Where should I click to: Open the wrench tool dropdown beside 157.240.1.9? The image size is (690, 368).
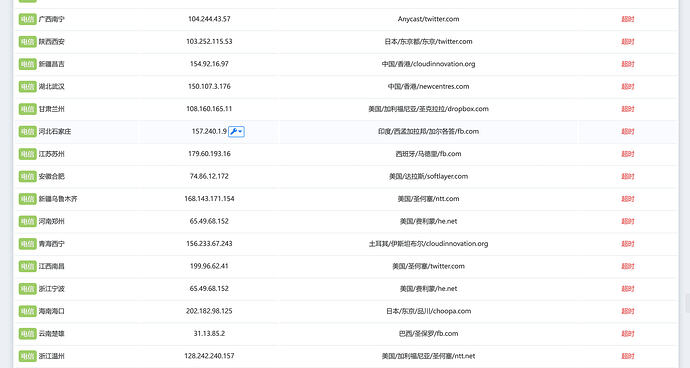pos(236,132)
